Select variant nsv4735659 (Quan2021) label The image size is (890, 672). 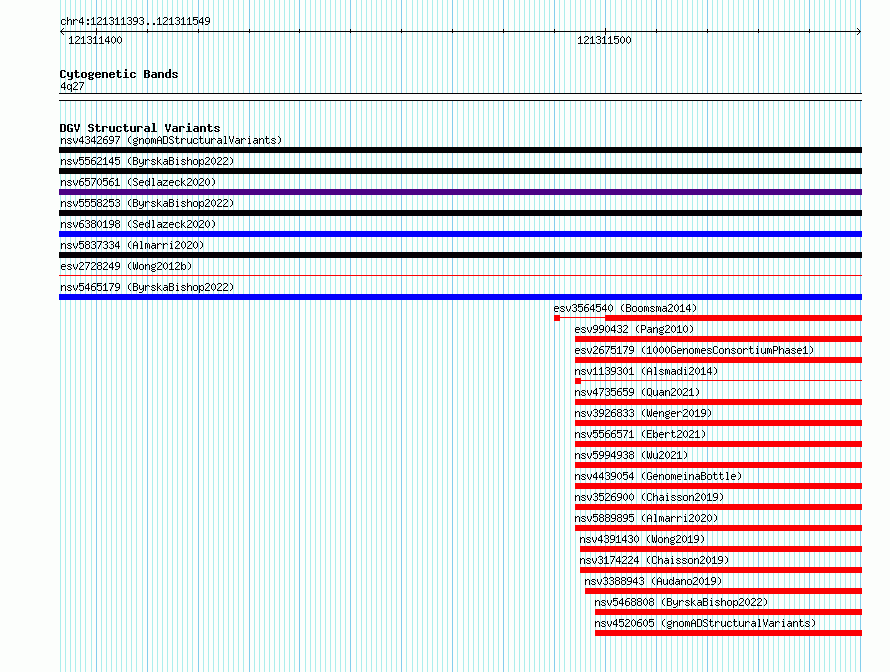(637, 392)
